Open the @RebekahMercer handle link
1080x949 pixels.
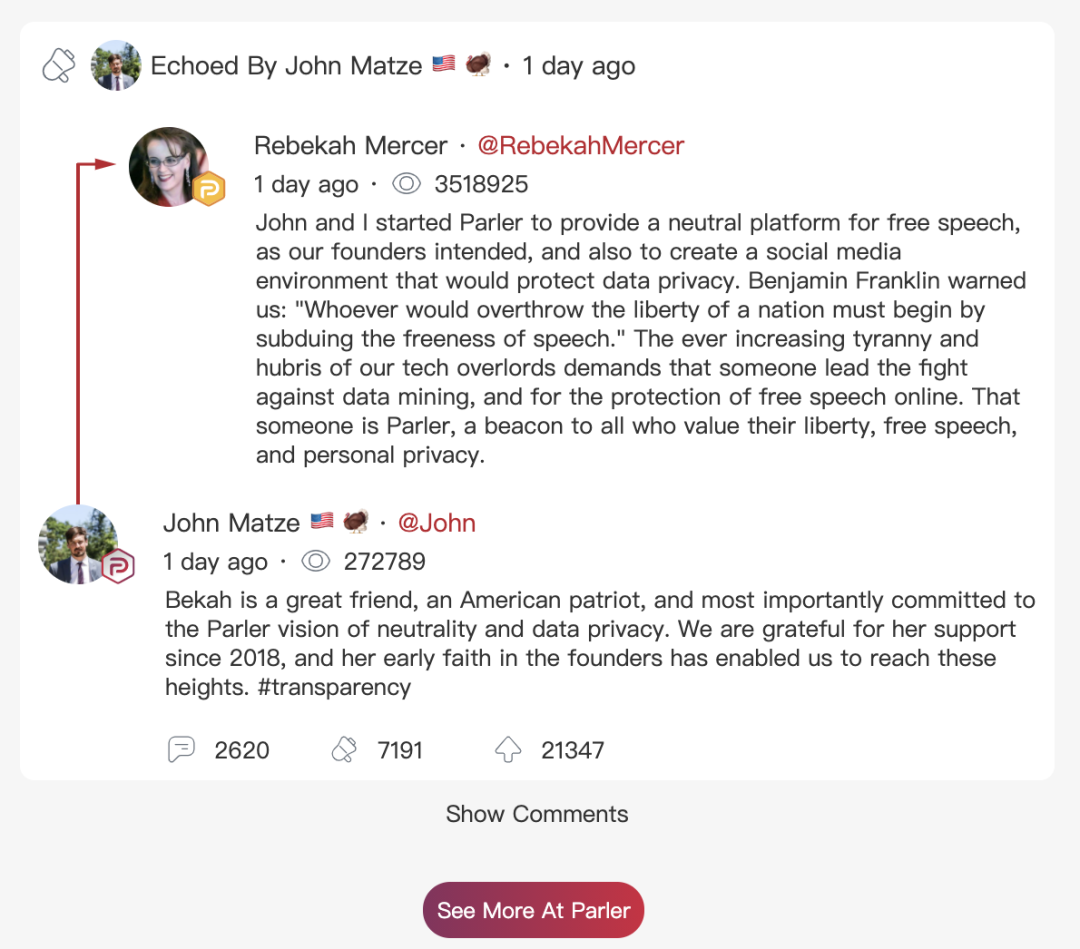580,146
